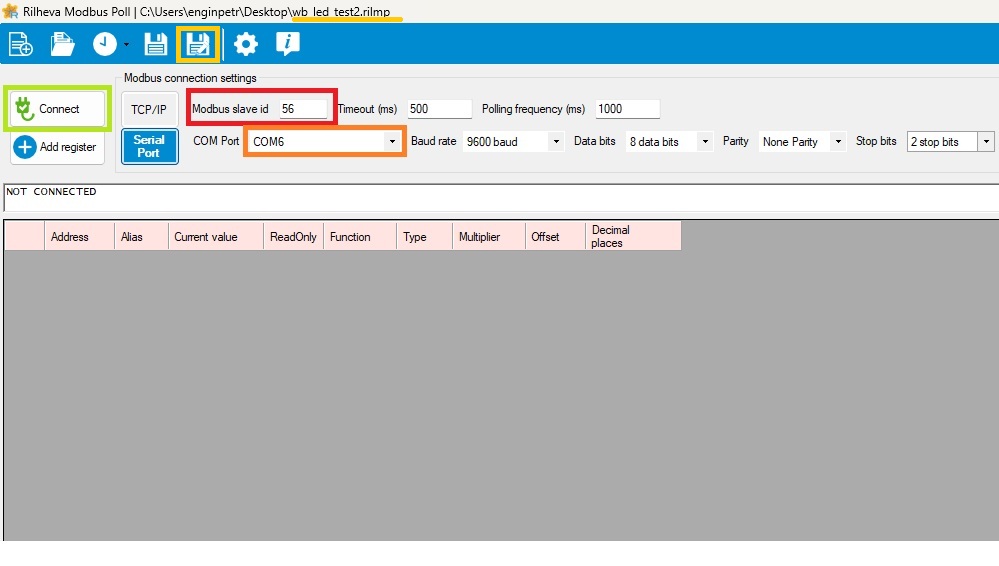Image resolution: width=999 pixels, height=566 pixels.
Task: Save the file with floppy icon
Action: click(x=156, y=44)
